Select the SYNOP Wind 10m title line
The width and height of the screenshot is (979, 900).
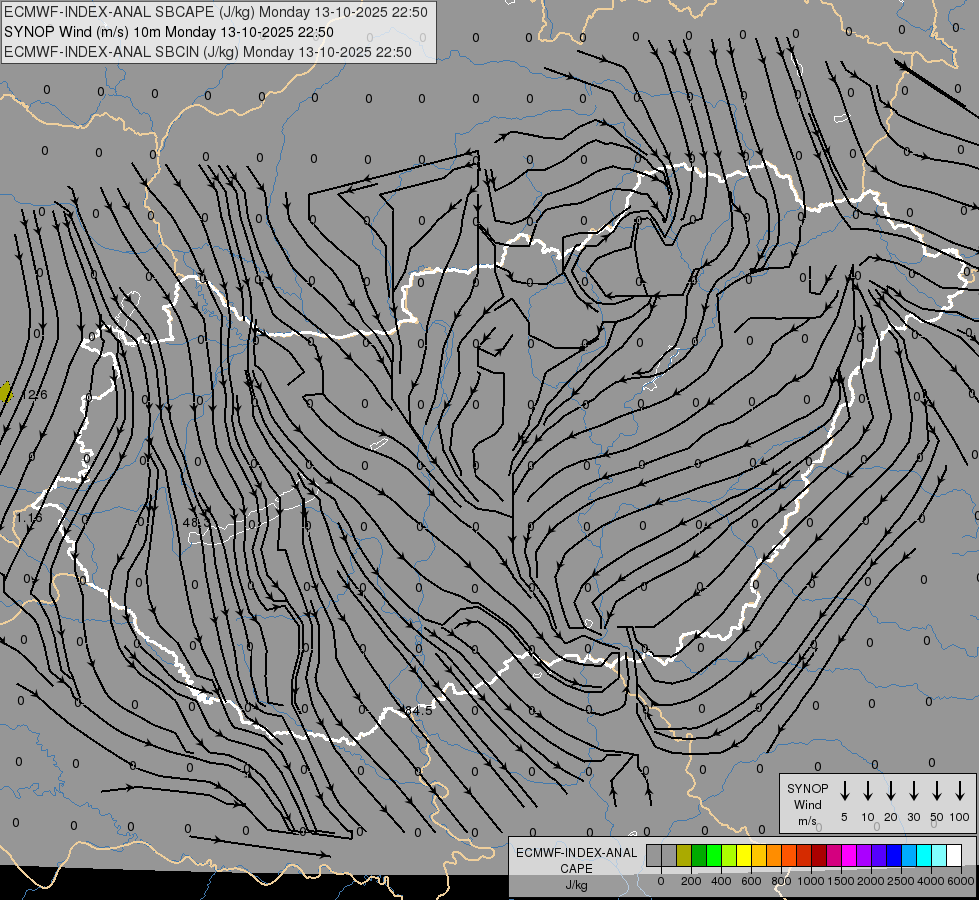[x=169, y=32]
